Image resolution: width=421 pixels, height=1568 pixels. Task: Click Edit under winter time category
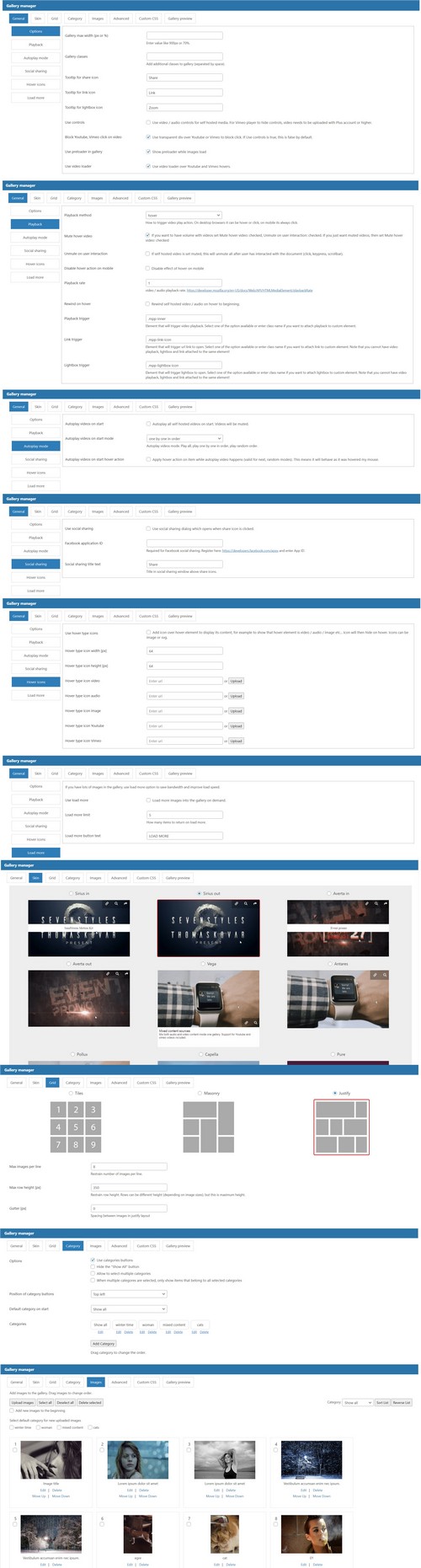pyautogui.click(x=119, y=1332)
